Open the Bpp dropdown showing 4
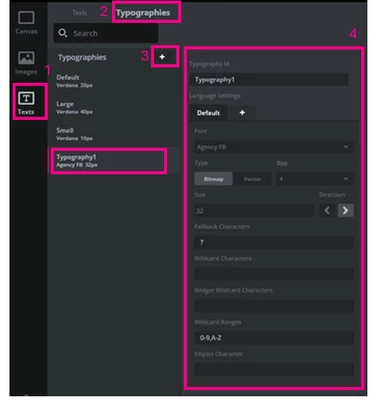375x400 pixels. (x=315, y=179)
